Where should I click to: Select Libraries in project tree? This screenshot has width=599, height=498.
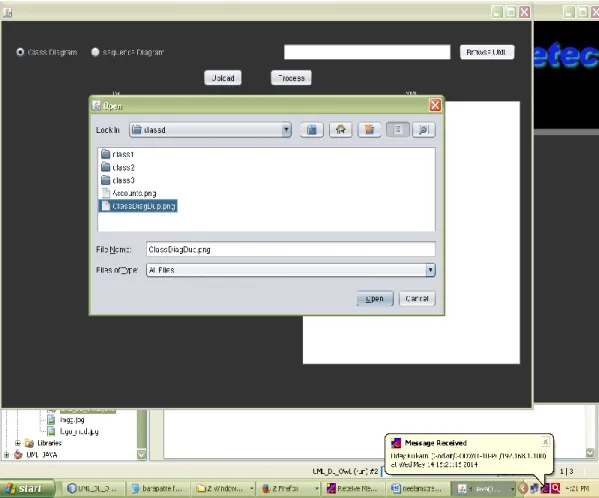coord(49,443)
